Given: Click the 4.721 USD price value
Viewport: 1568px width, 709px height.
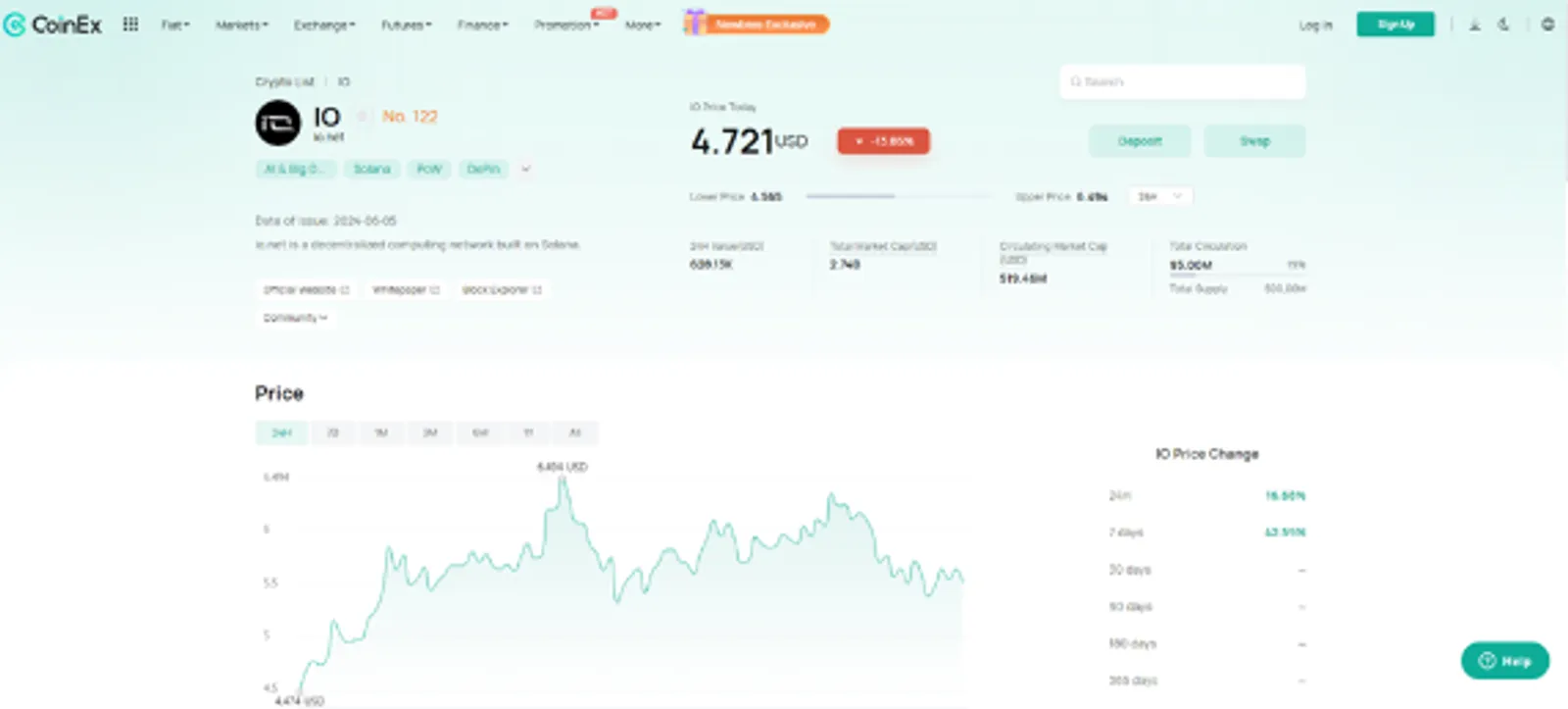Looking at the screenshot, I should (x=750, y=142).
